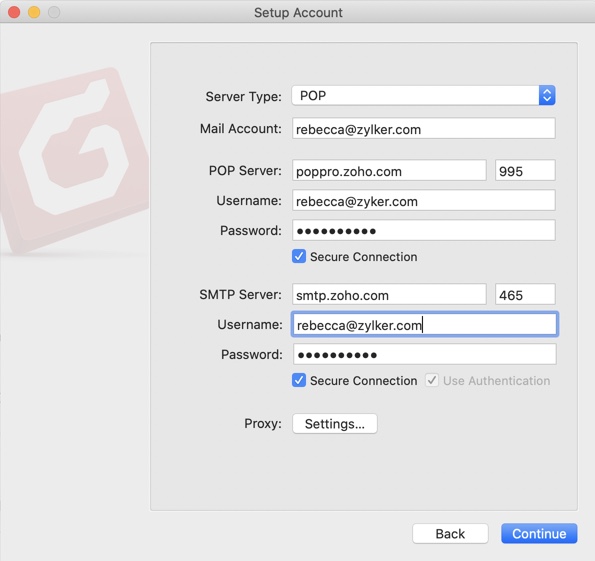Click the Setup Account window title
The height and width of the screenshot is (561, 595).
point(298,13)
